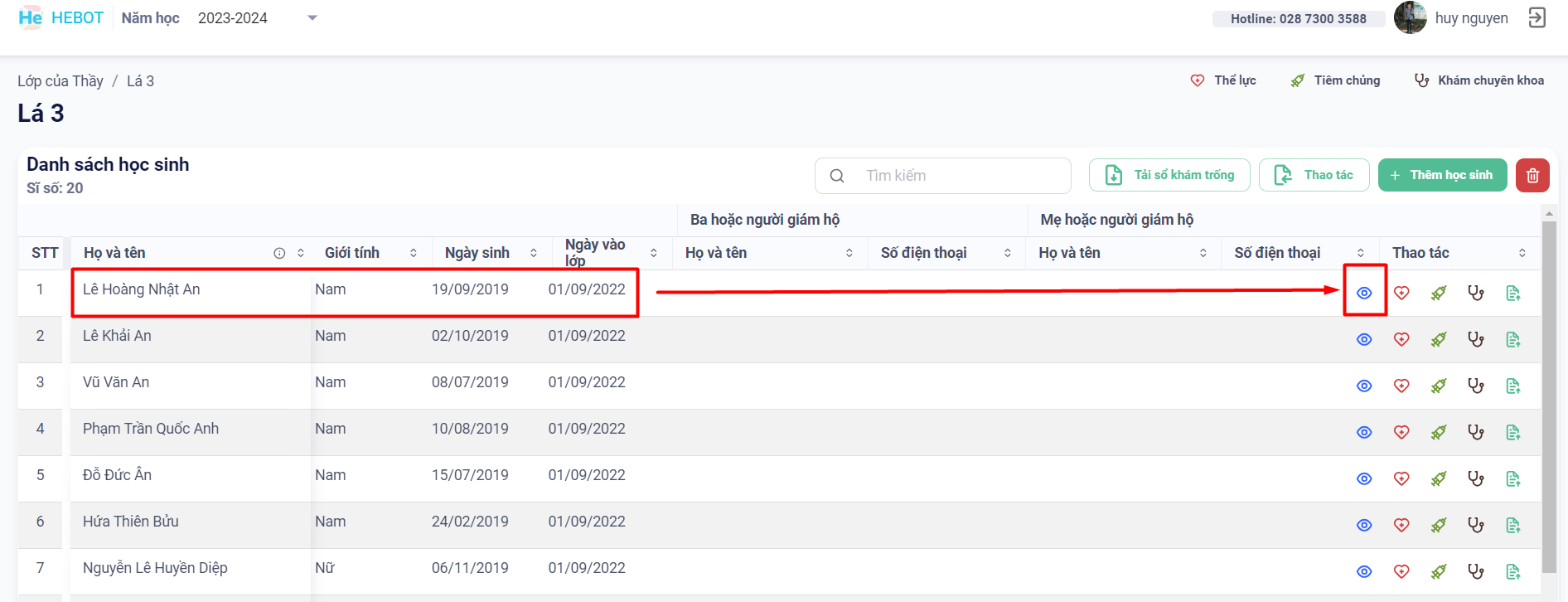Click the info icon in Họ và tên header
The width and height of the screenshot is (1568, 602).
pos(279,253)
